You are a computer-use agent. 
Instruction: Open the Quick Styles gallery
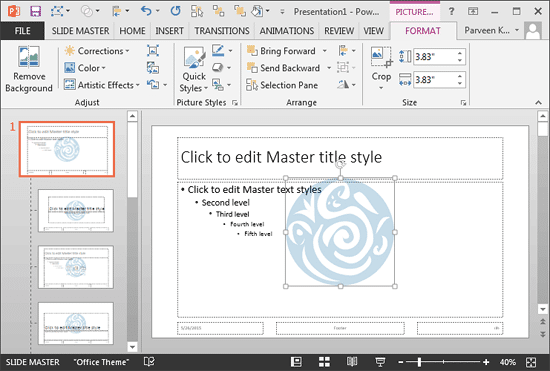(194, 69)
